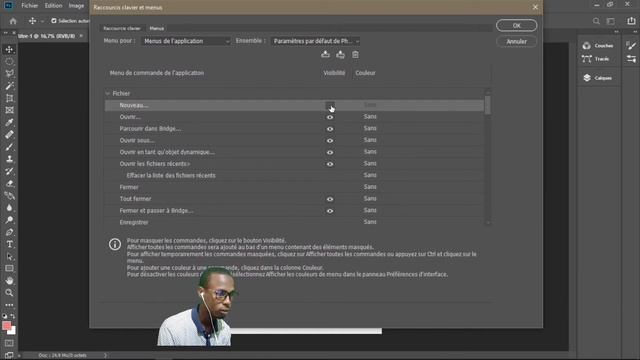Select the Move tool in the toolbar
640x360 pixels.
pos(9,49)
